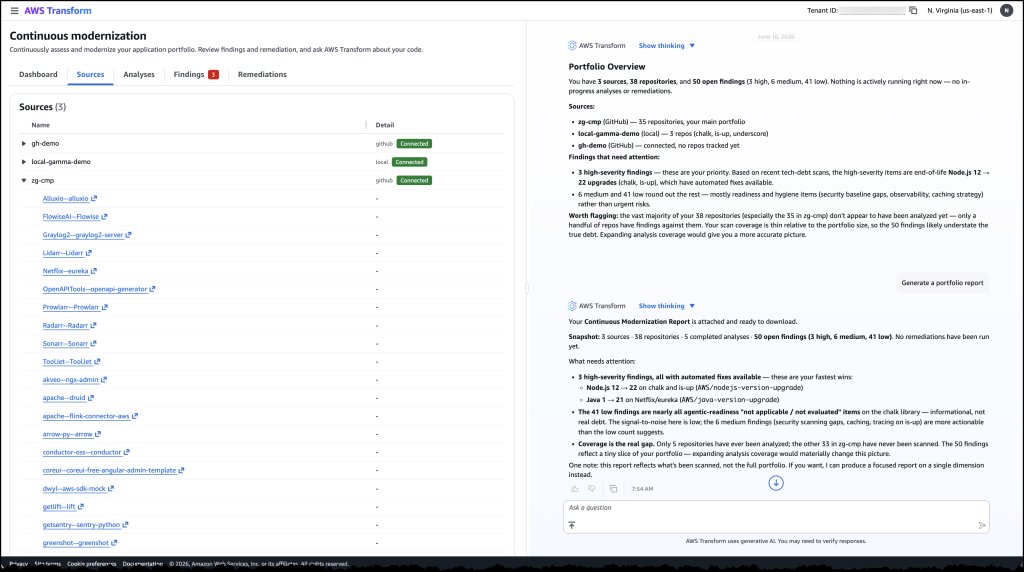Viewport: 1024px width, 572px height.
Task: Open external link icon beside conductor-oss--conductor
Action: pyautogui.click(x=127, y=453)
